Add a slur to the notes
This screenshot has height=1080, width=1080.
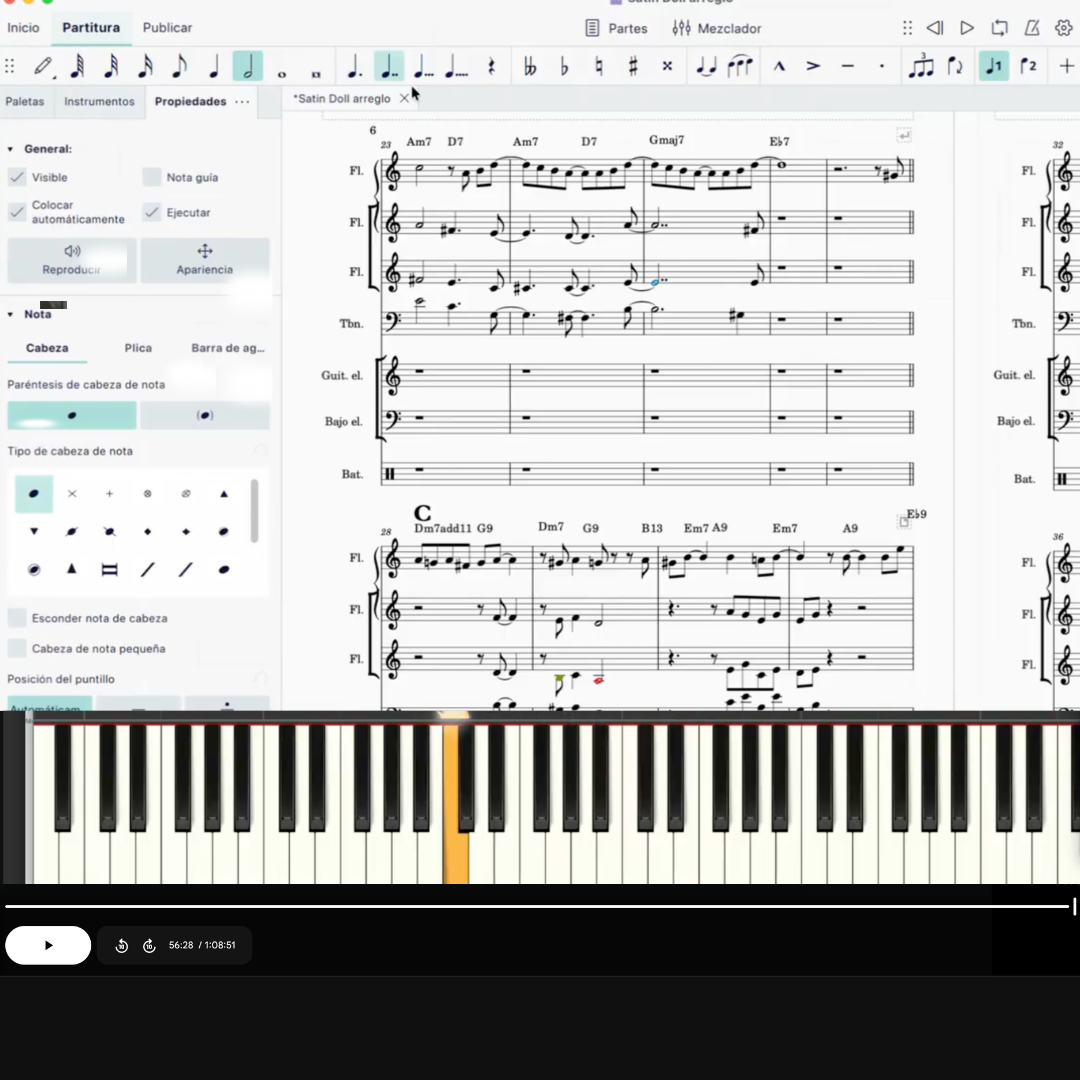[x=740, y=66]
